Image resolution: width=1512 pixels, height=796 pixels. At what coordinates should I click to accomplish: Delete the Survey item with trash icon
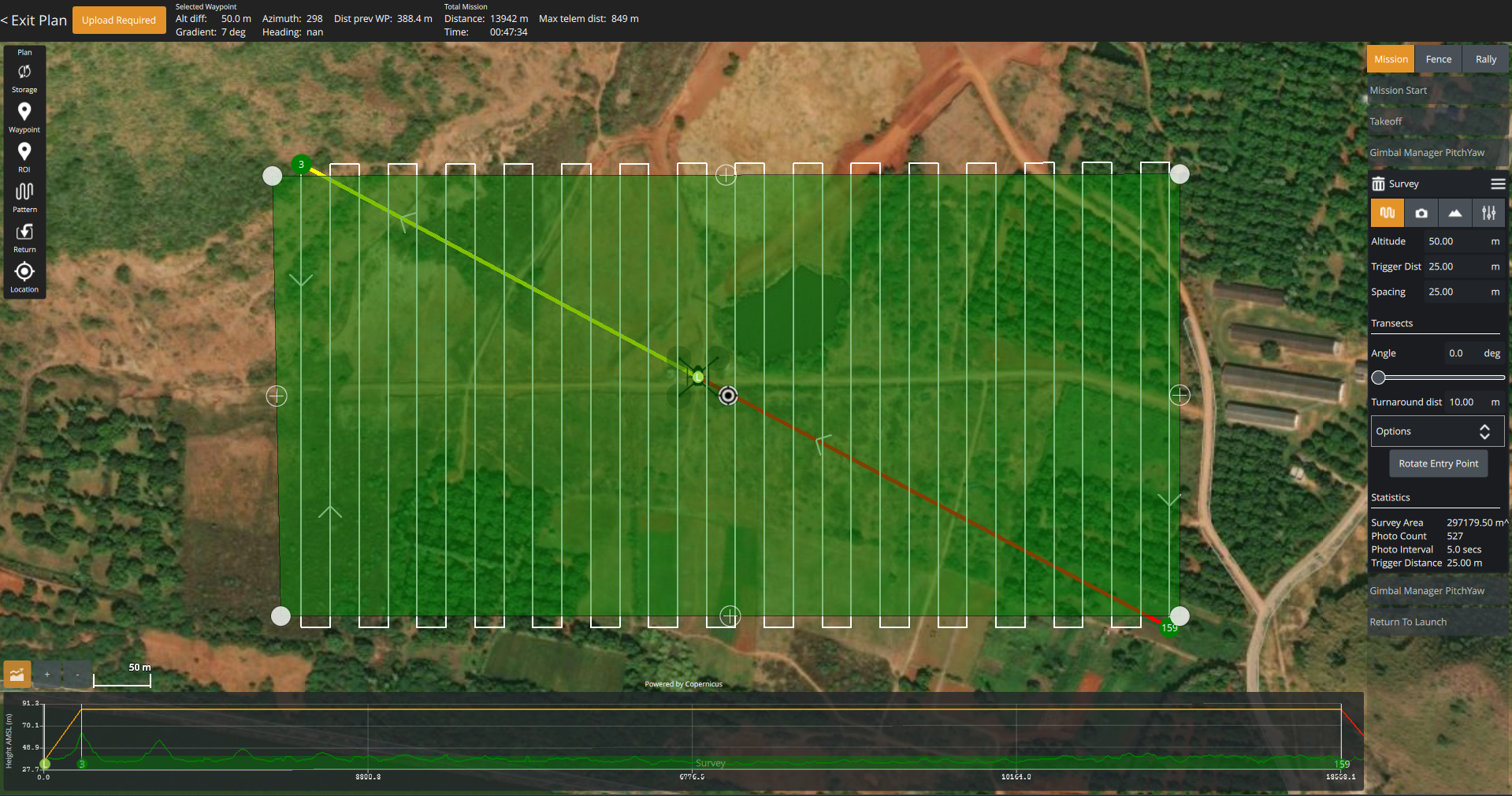coord(1378,184)
